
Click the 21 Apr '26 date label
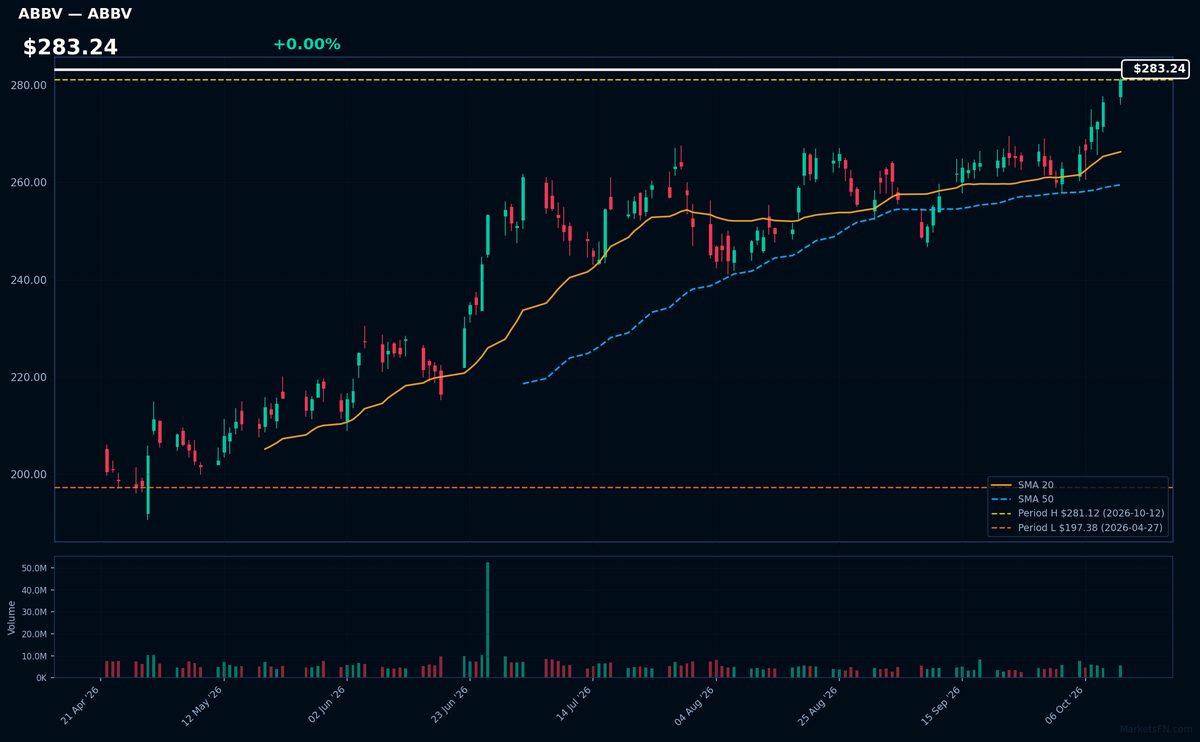81,705
